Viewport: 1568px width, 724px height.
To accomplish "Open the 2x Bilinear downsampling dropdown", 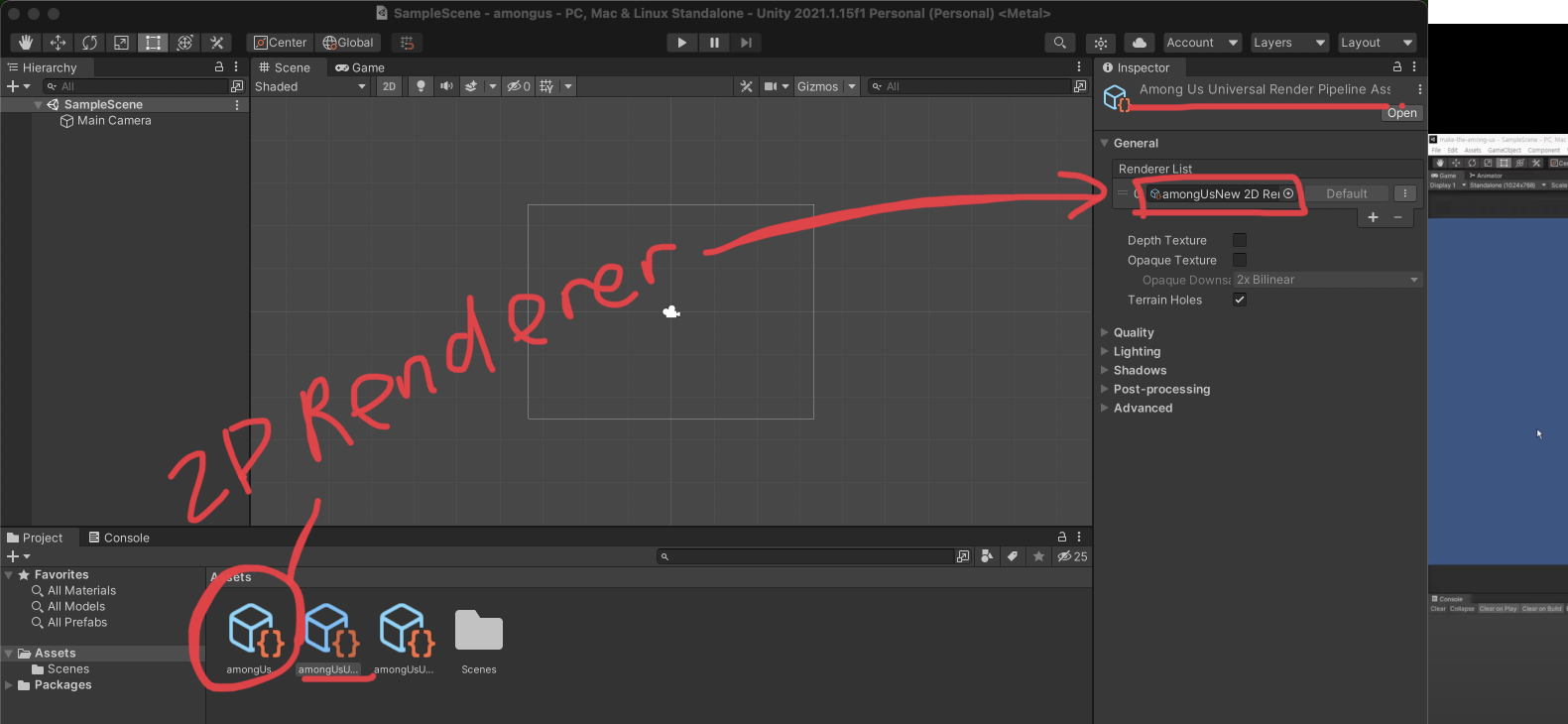I will [x=1328, y=280].
